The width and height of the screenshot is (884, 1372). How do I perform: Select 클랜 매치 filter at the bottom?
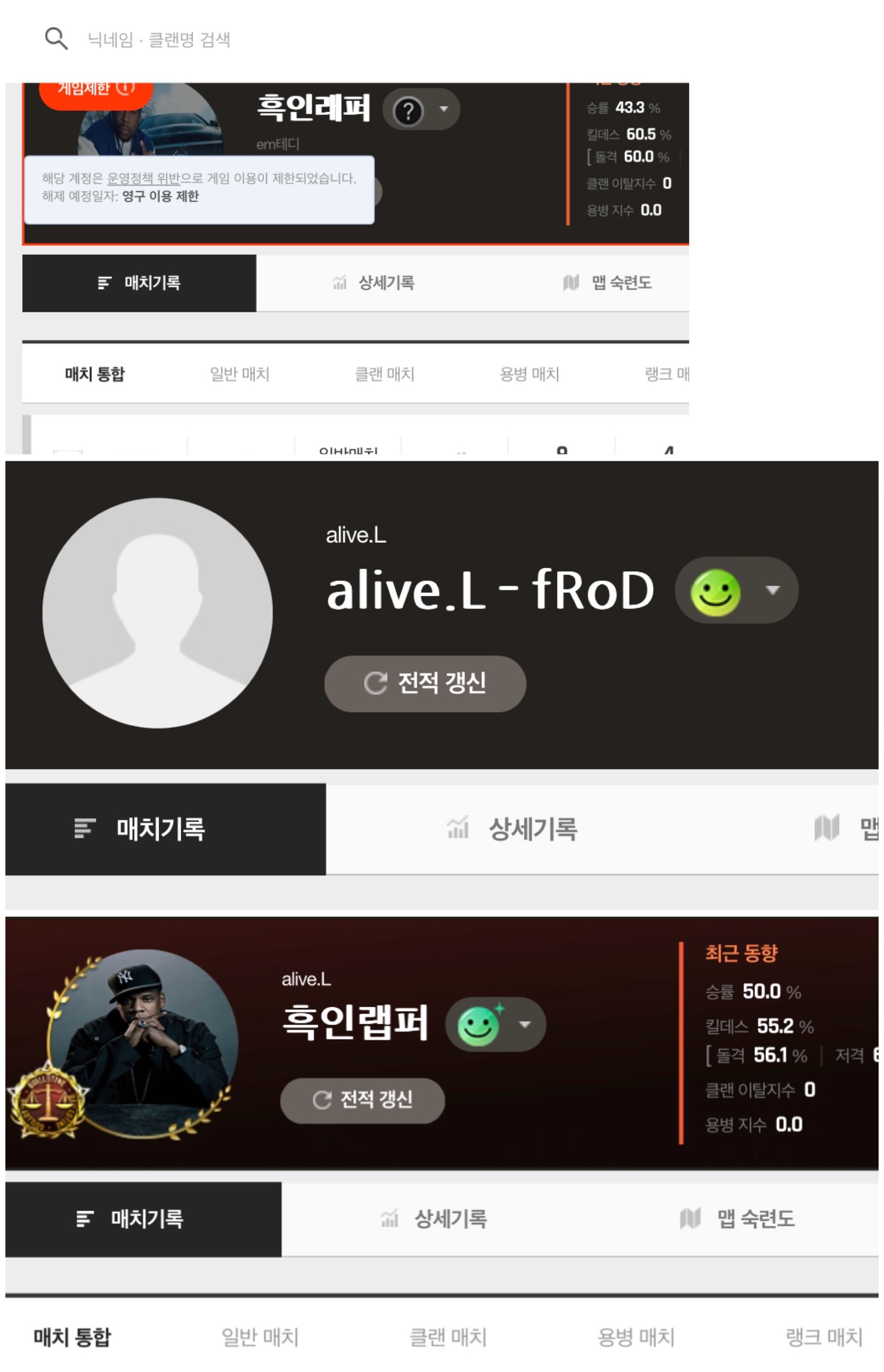[448, 1337]
